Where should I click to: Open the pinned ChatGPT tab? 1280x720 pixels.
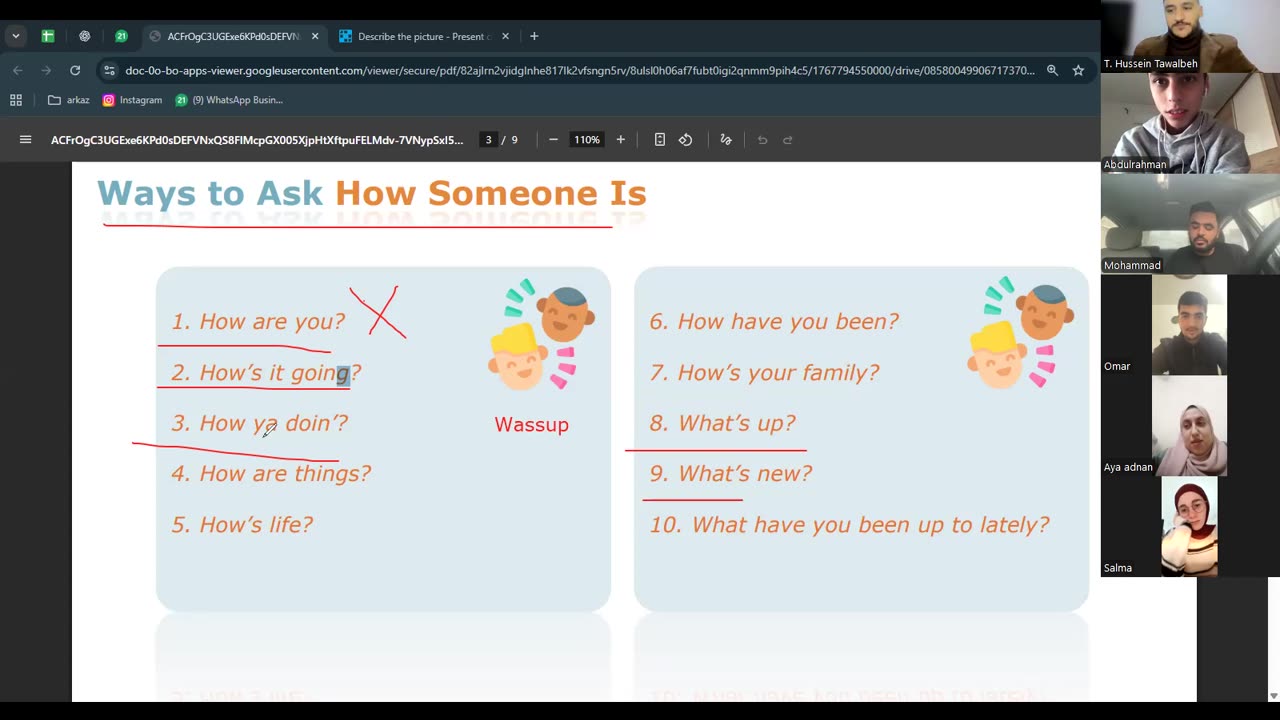click(84, 36)
